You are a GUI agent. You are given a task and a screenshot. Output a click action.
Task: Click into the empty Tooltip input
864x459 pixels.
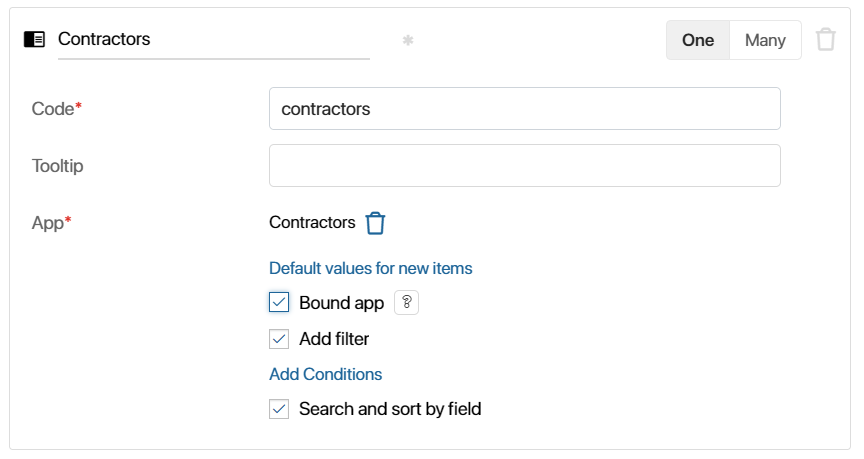pos(524,166)
